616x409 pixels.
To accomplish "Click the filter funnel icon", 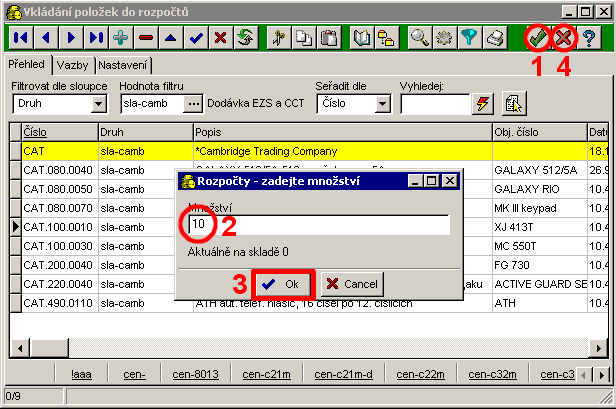I will (x=468, y=38).
